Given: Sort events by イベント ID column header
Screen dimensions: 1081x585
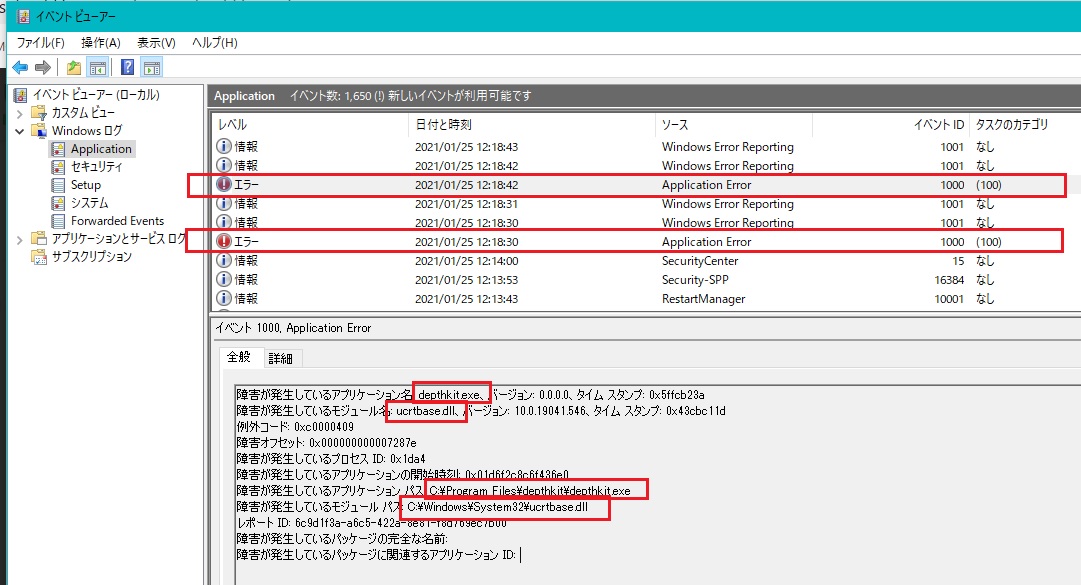Looking at the screenshot, I should 939,125.
